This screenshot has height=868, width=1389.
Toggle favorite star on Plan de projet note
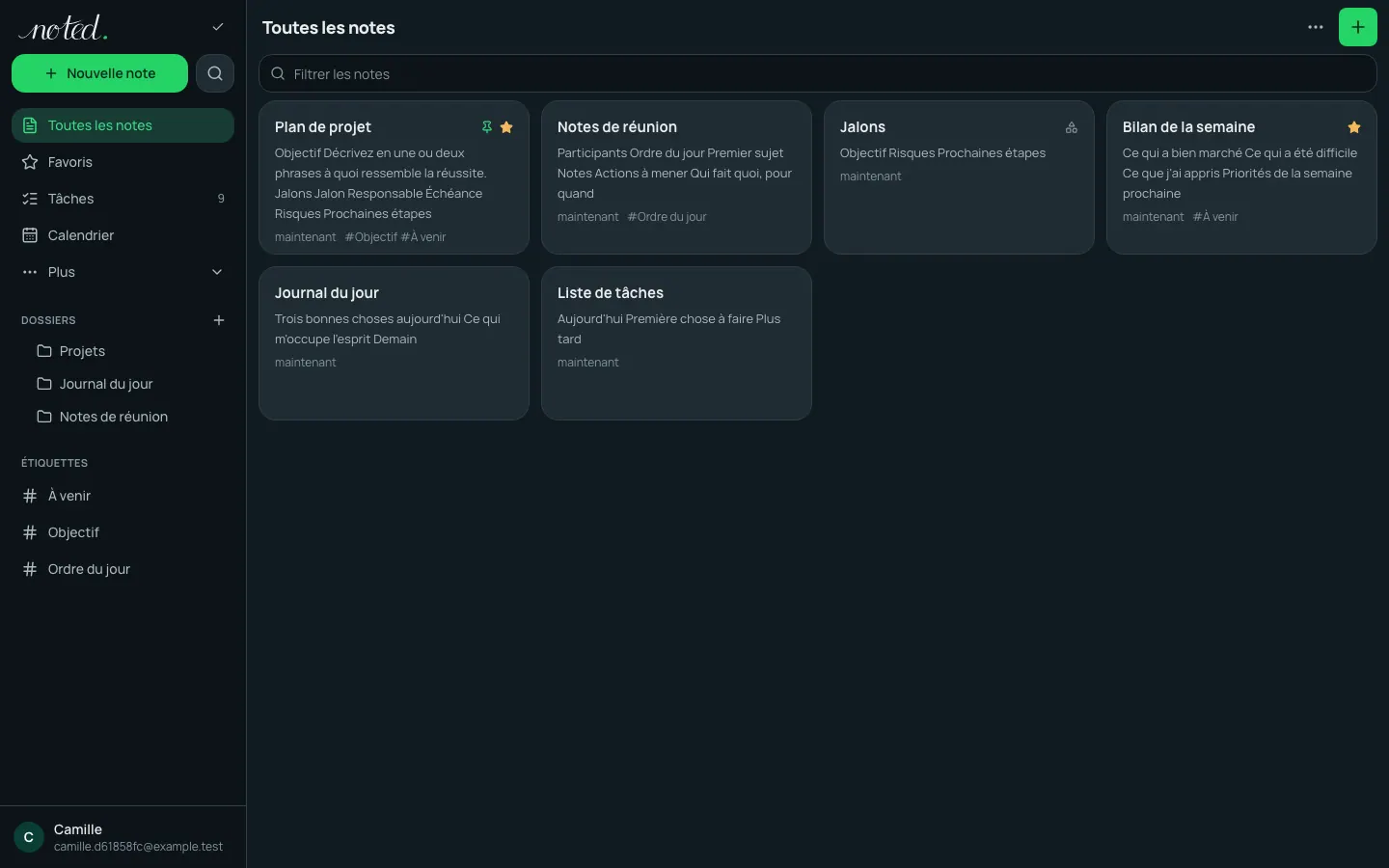[506, 127]
